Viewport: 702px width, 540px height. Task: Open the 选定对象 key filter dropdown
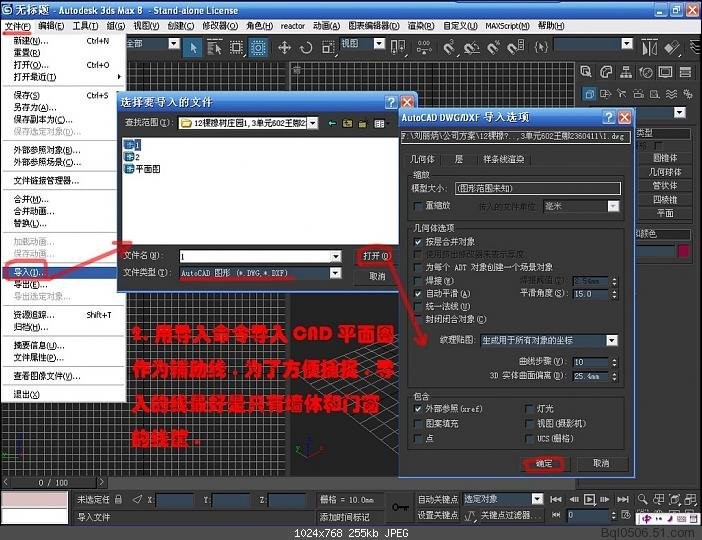point(537,499)
